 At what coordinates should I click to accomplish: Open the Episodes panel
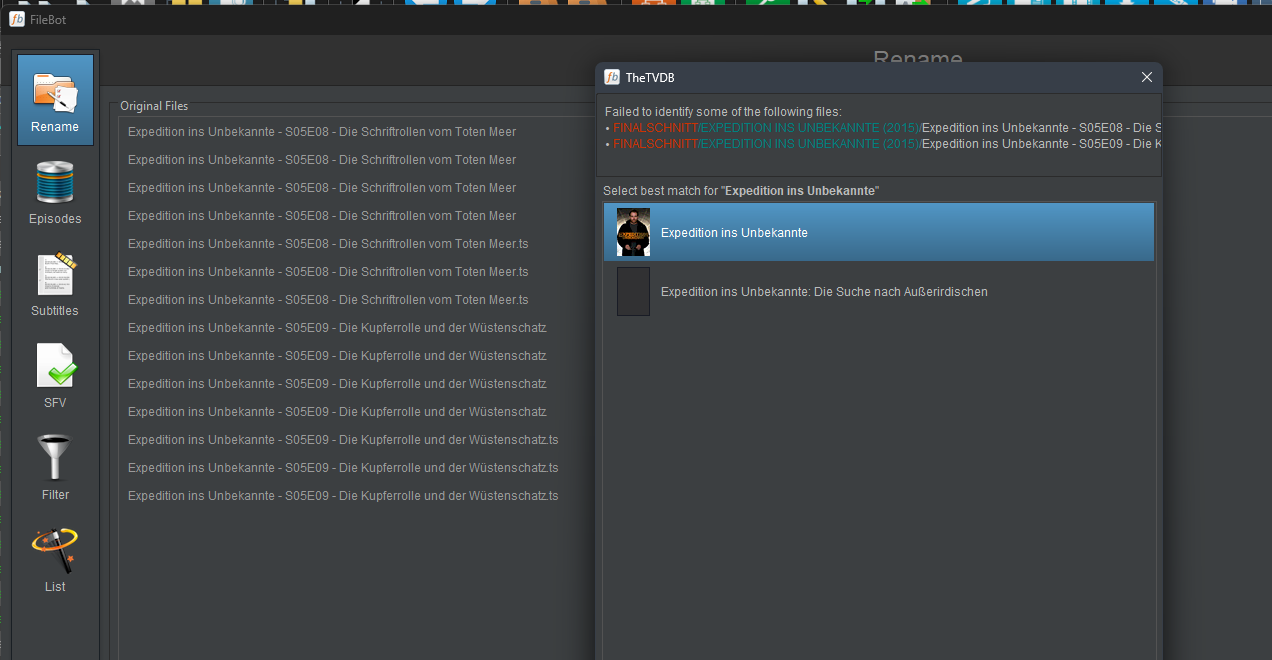[x=55, y=192]
